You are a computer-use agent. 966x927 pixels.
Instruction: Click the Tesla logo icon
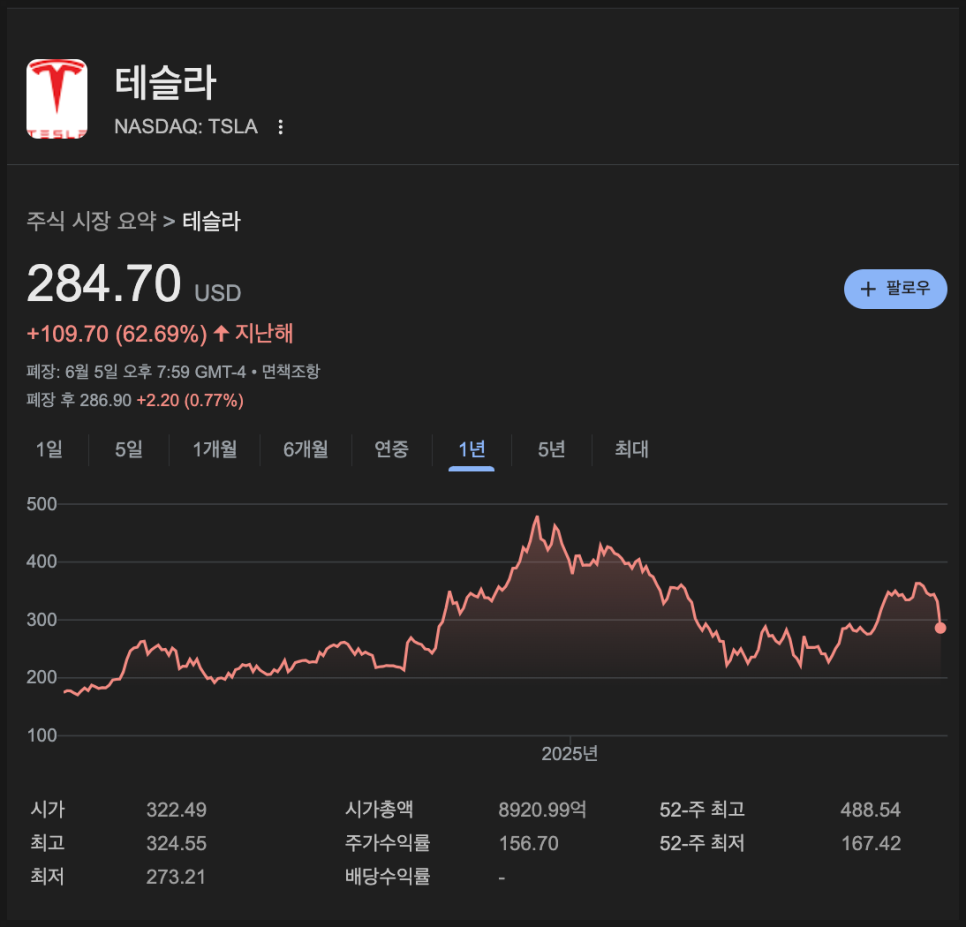point(57,99)
